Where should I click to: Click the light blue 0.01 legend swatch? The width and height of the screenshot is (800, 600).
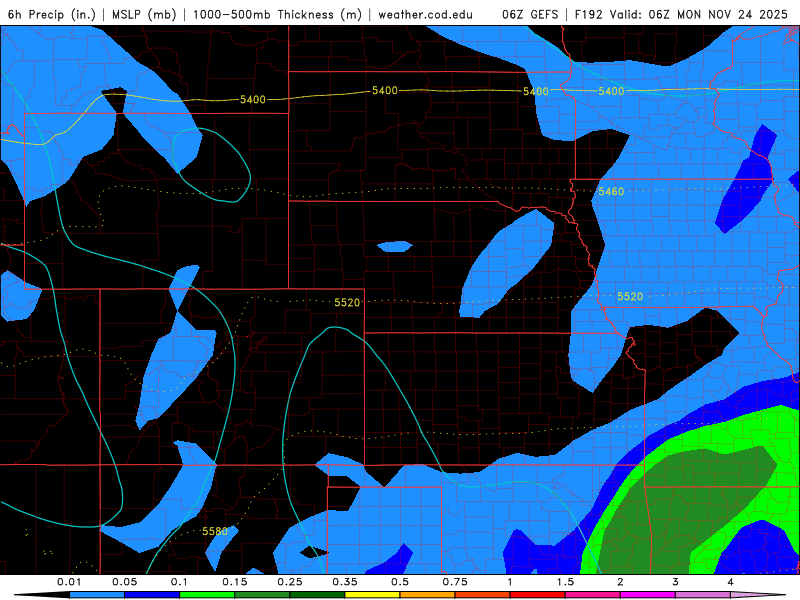pos(97,595)
